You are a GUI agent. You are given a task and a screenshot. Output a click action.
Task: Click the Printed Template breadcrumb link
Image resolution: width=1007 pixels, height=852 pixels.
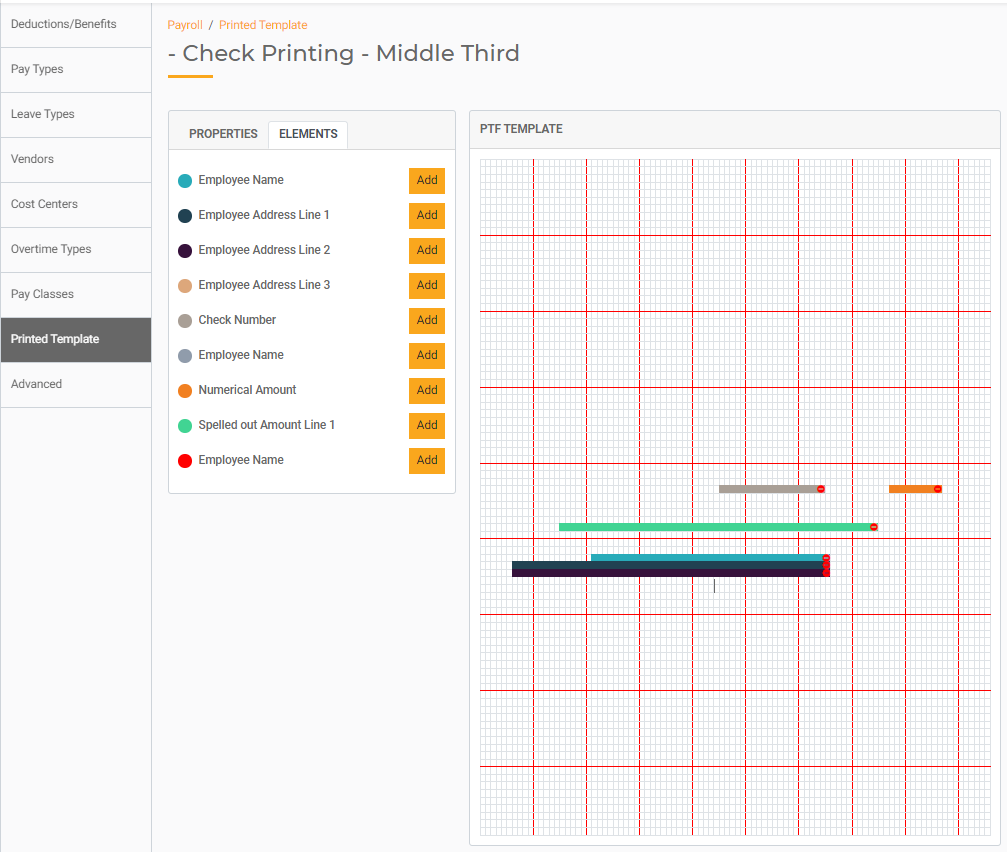tap(263, 25)
